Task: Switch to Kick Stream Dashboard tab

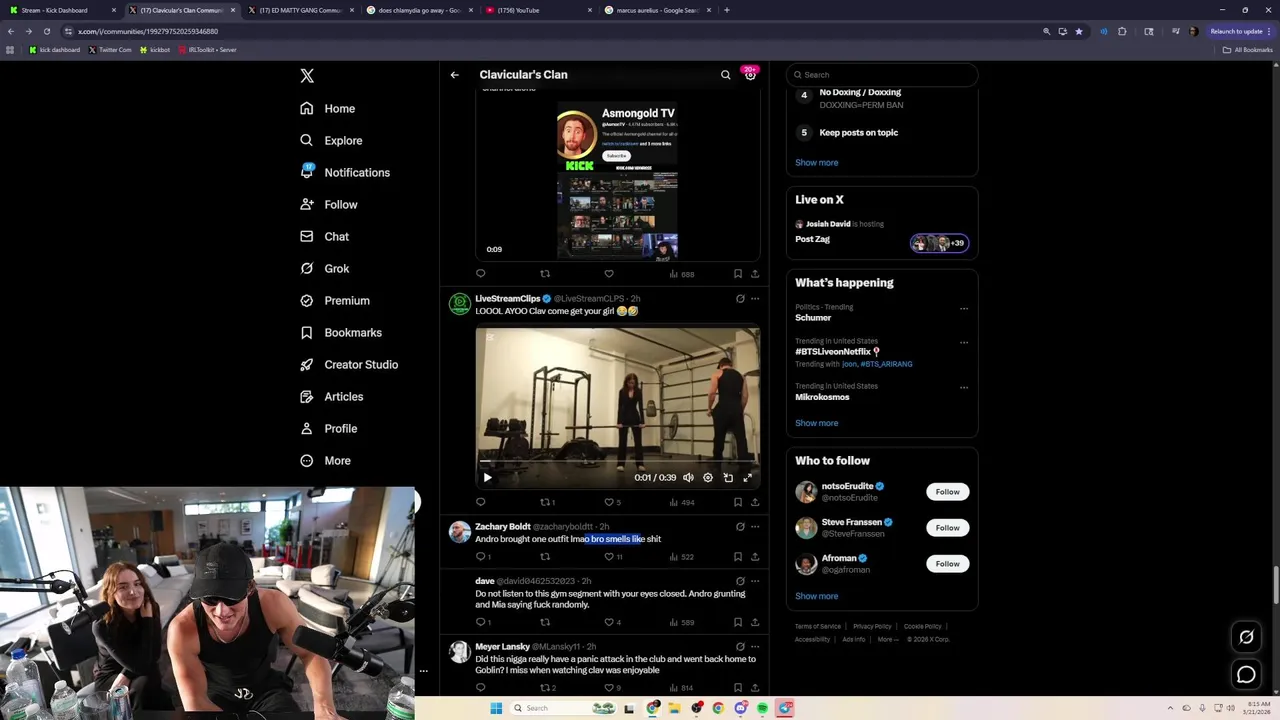Action: point(62,10)
